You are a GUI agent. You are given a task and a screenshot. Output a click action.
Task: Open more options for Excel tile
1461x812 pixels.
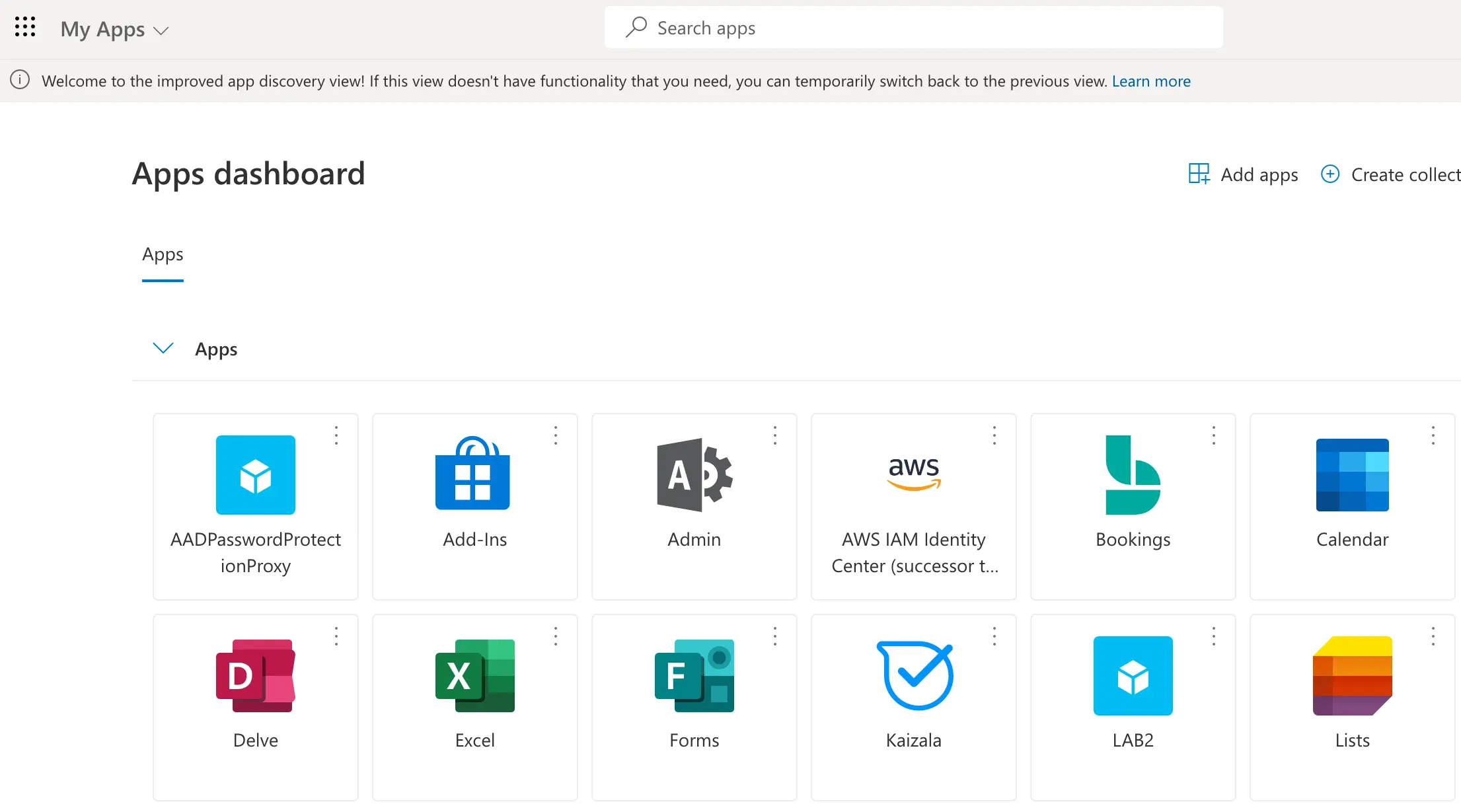(x=556, y=636)
